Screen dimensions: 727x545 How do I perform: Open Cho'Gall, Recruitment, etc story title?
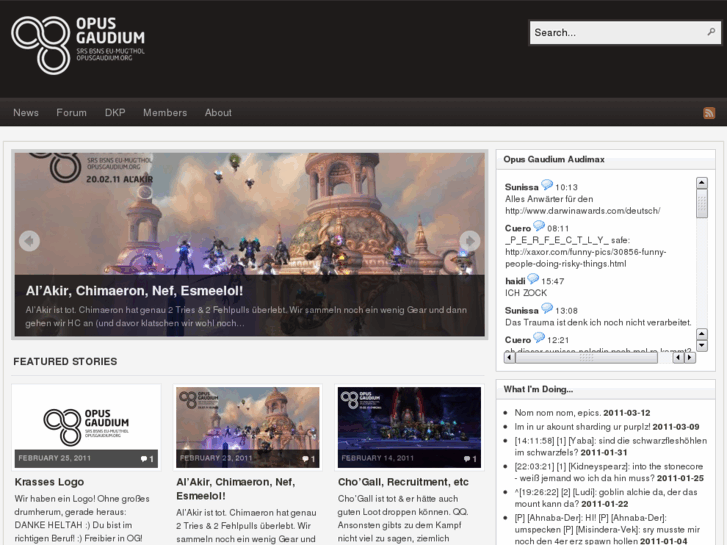(x=403, y=482)
